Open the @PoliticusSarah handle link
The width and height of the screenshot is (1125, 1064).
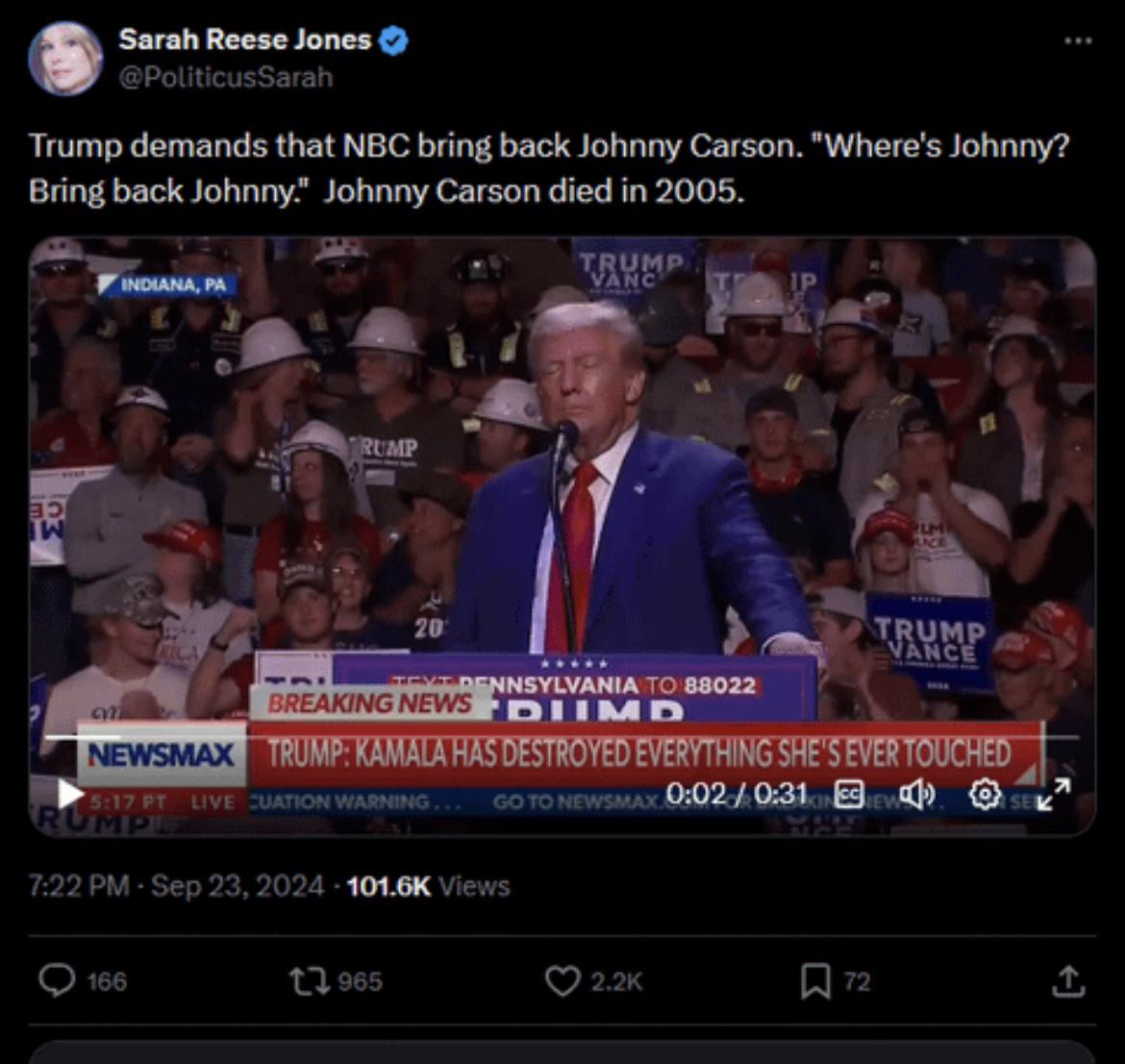click(225, 78)
